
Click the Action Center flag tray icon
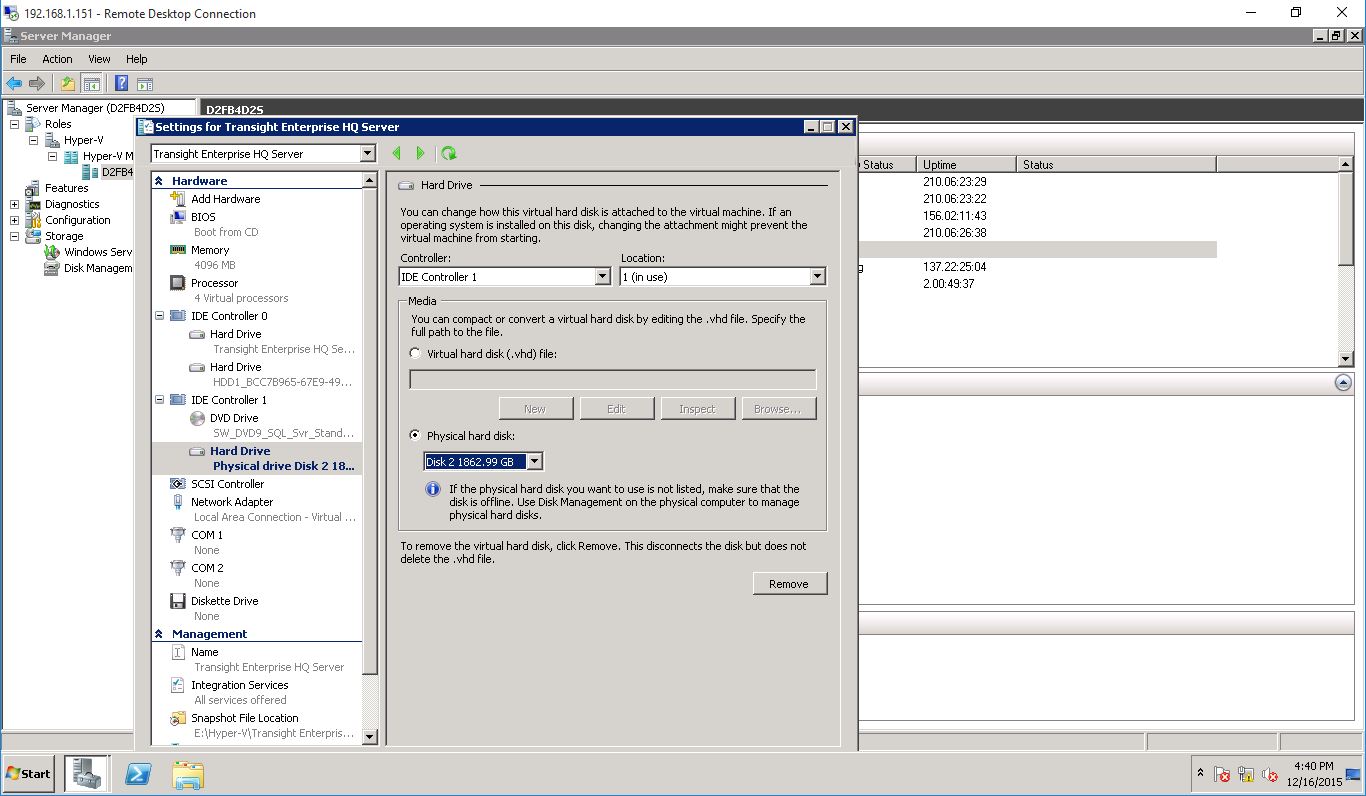tap(1222, 774)
